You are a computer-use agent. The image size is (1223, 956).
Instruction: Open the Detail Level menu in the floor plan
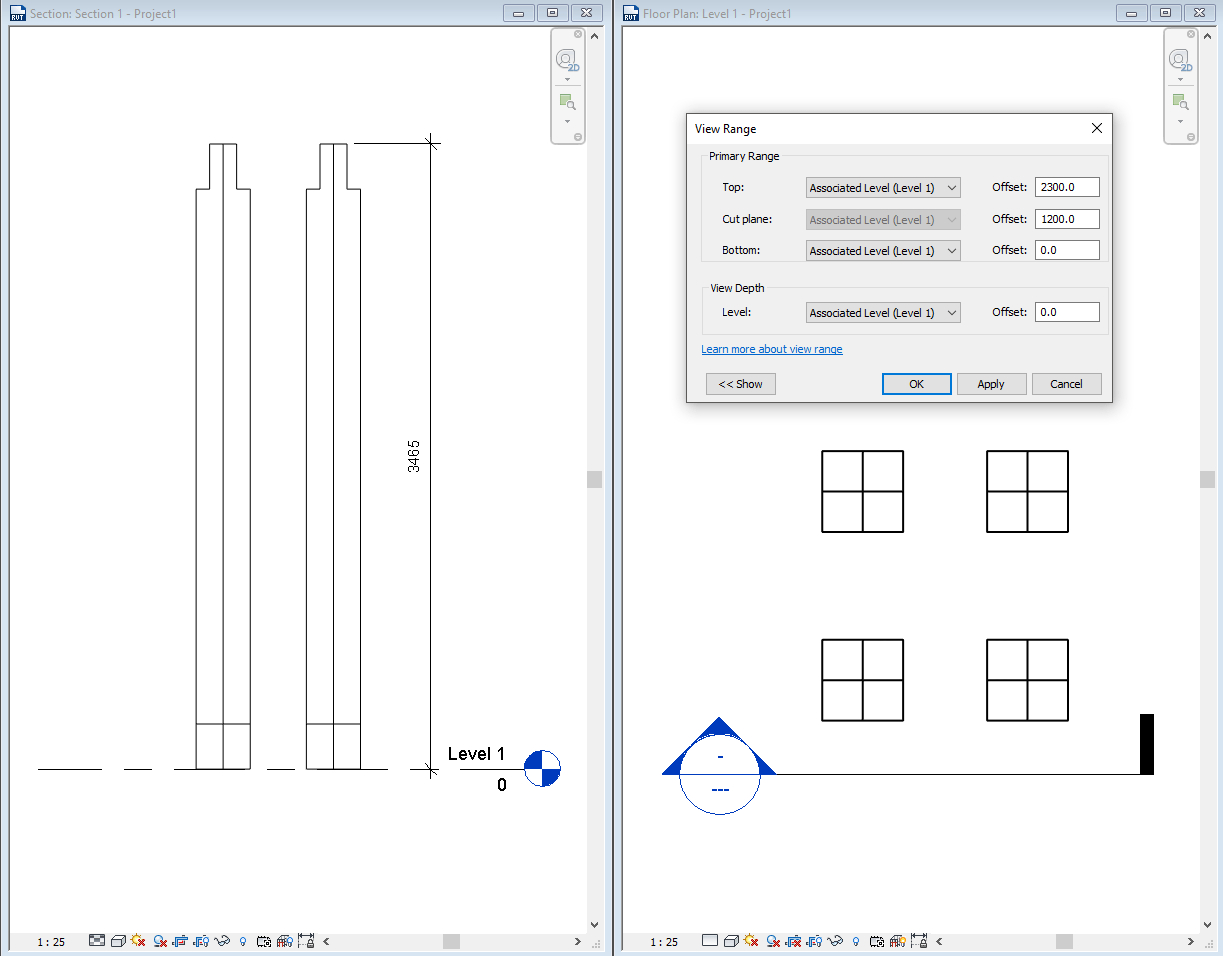point(710,941)
